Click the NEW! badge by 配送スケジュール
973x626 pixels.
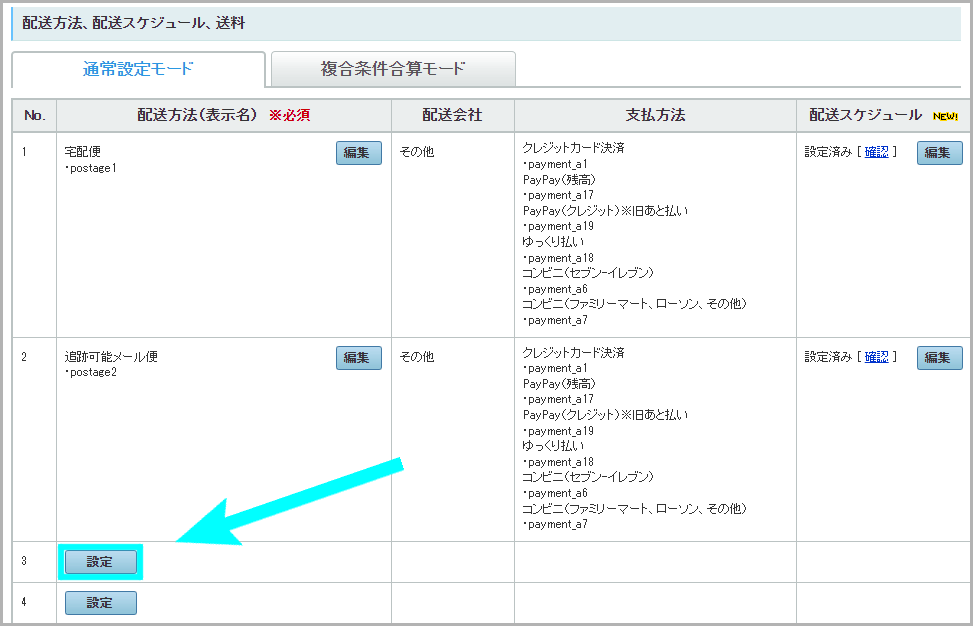[x=945, y=116]
